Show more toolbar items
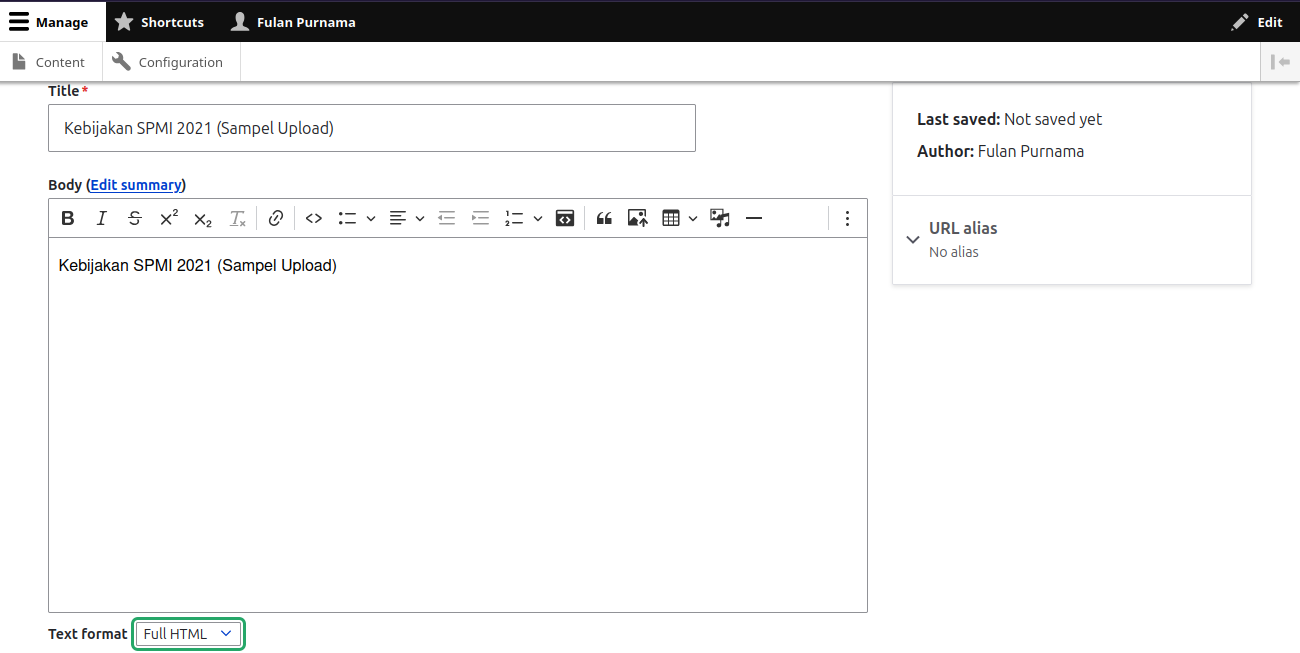This screenshot has height=653, width=1300. pyautogui.click(x=847, y=218)
